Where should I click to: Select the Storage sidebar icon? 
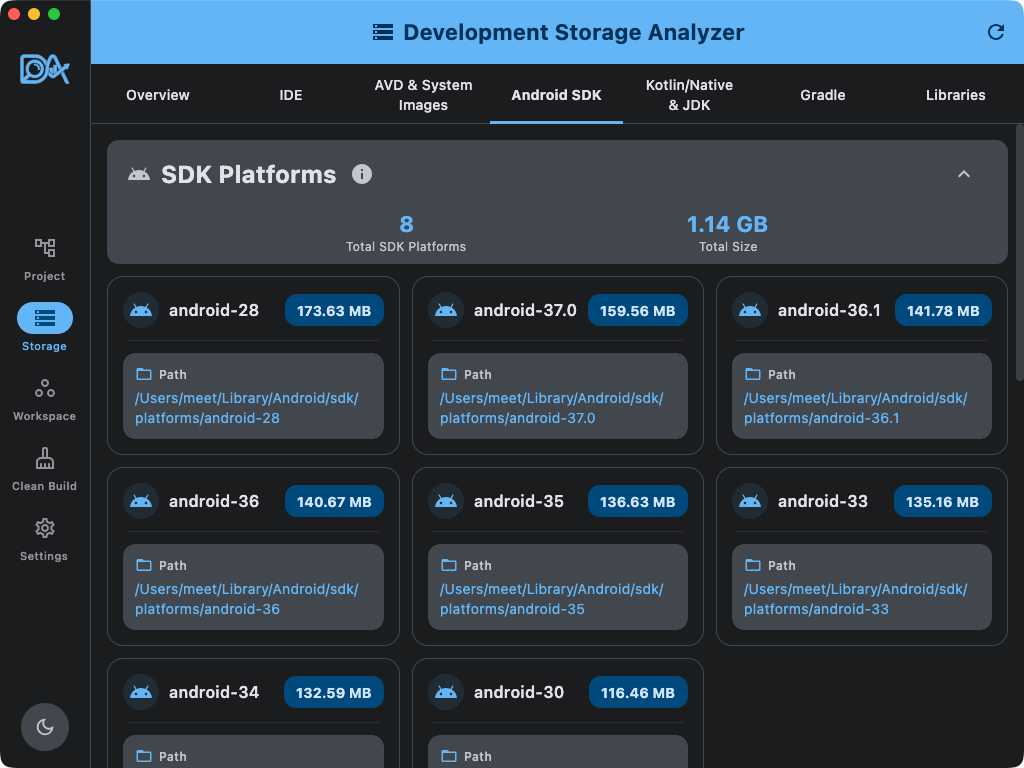point(44,318)
